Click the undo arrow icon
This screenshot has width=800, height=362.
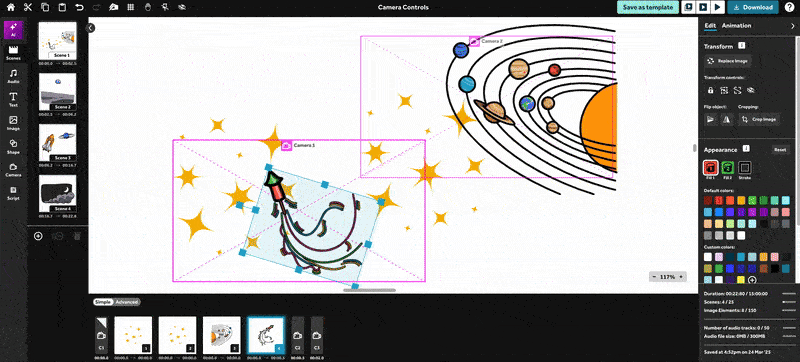point(79,8)
